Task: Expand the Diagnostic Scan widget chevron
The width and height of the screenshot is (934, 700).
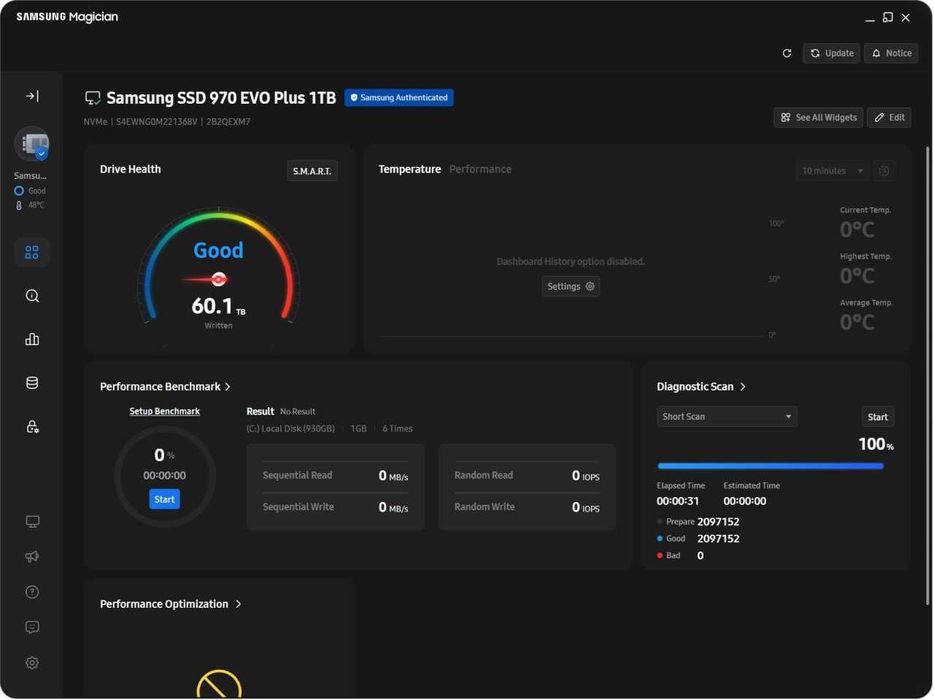Action: (x=743, y=387)
